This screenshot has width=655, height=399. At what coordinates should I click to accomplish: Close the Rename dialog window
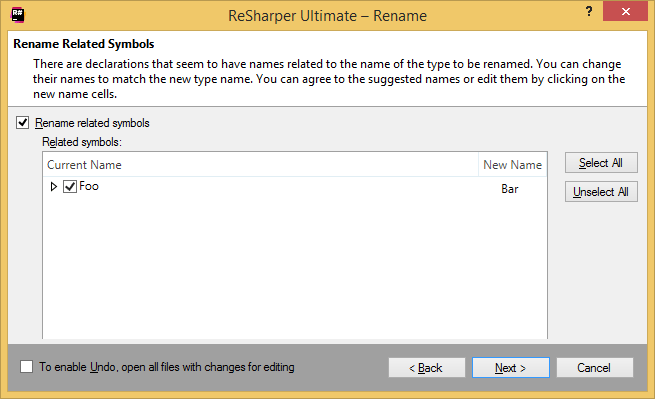pos(625,11)
